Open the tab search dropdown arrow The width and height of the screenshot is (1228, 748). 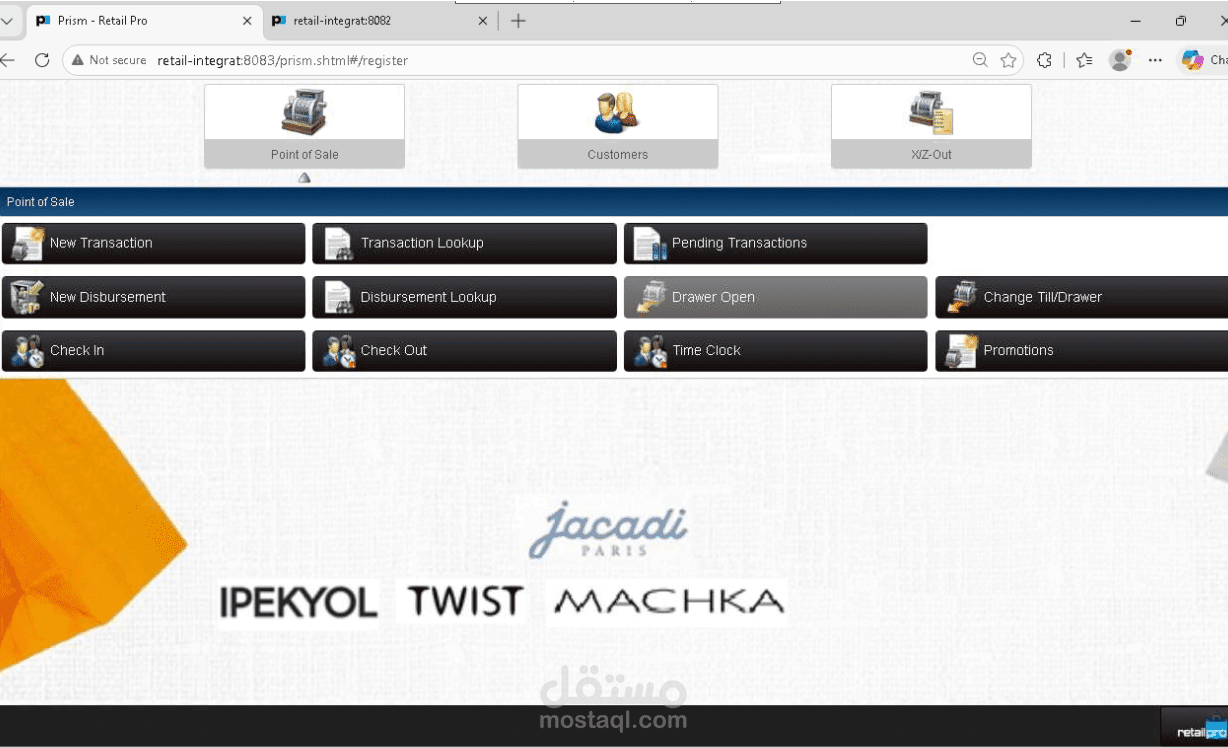coord(8,20)
